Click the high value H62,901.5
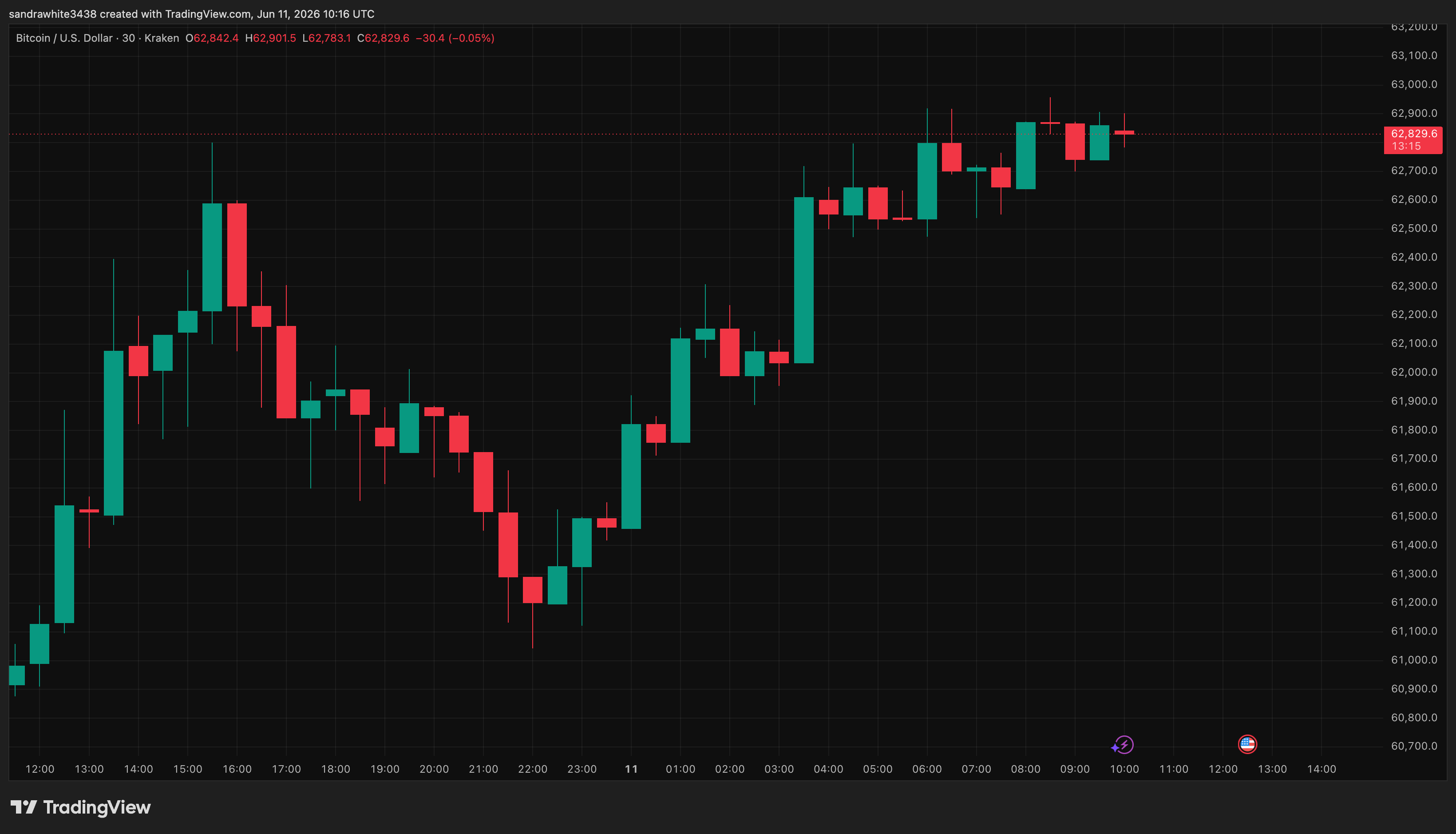This screenshot has width=1456, height=834. point(270,38)
